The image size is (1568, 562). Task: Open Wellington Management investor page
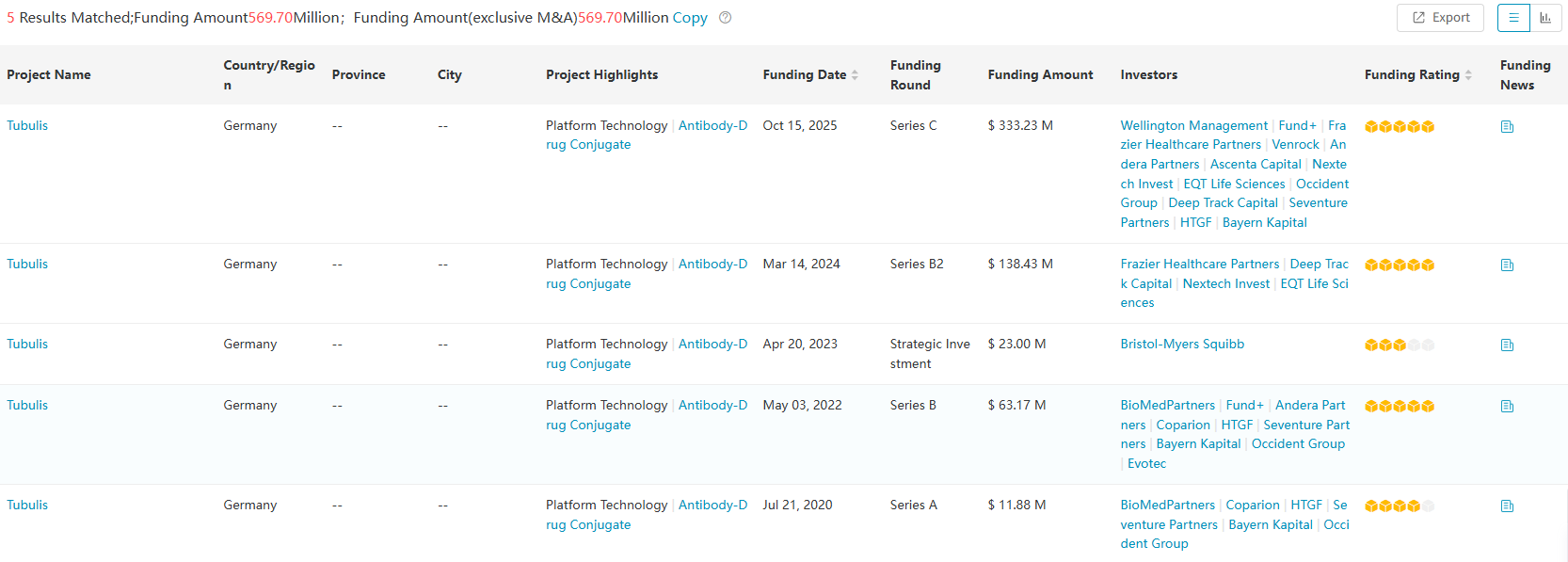click(1193, 125)
